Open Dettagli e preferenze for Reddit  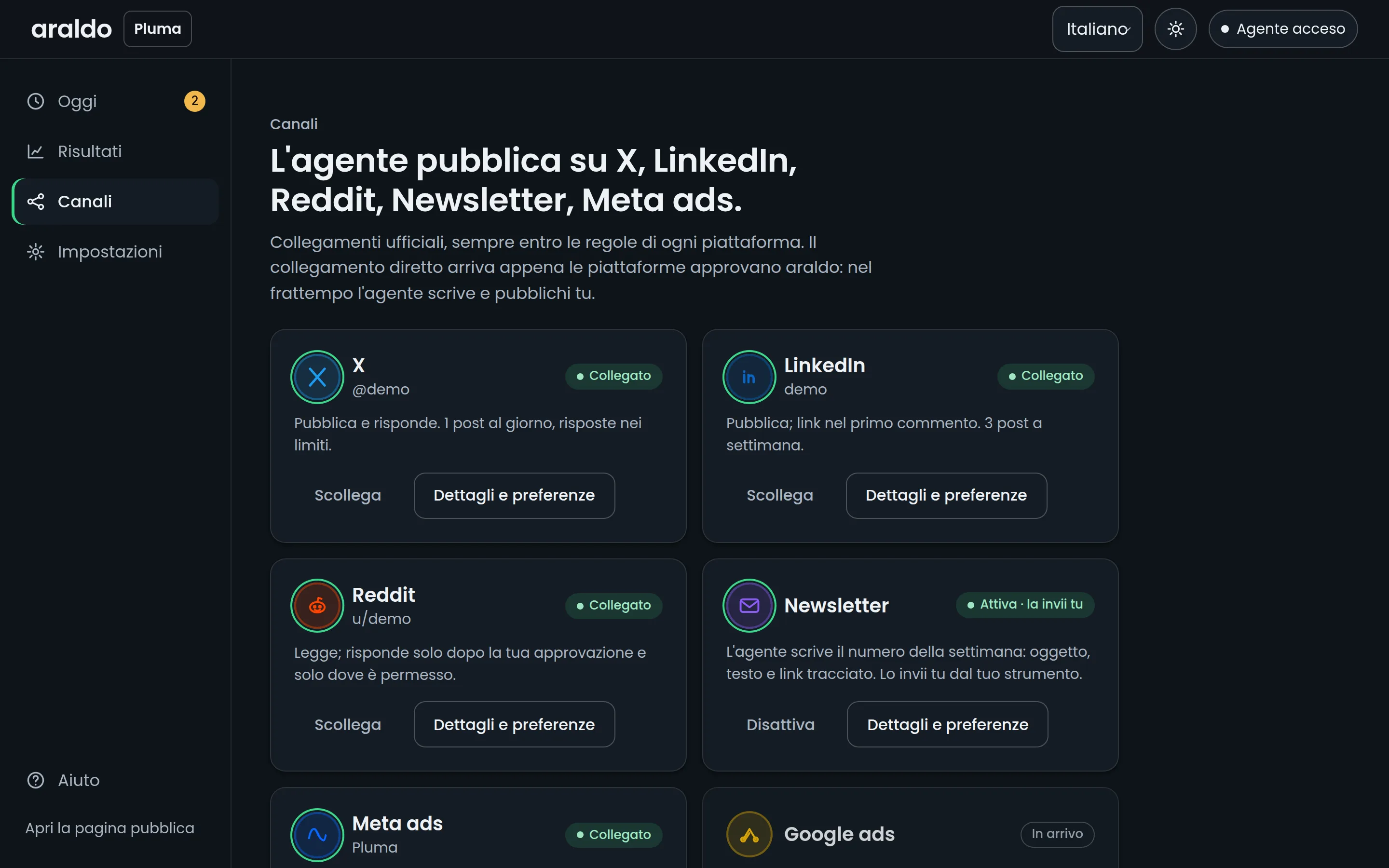pos(514,724)
